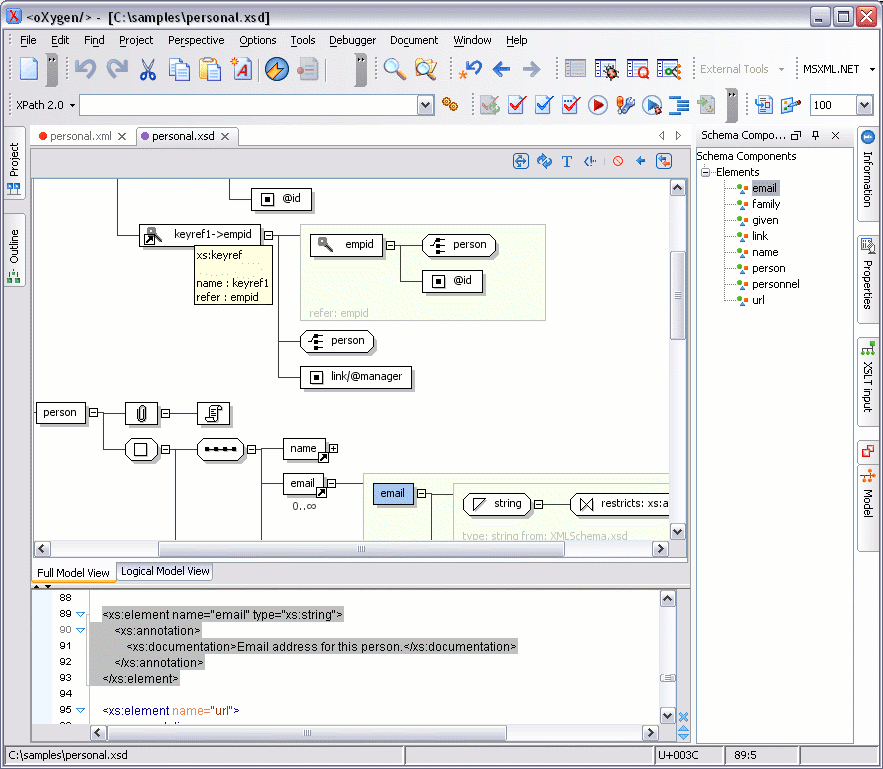The width and height of the screenshot is (883, 769).
Task: Click the Cut scissors icon
Action: click(148, 69)
